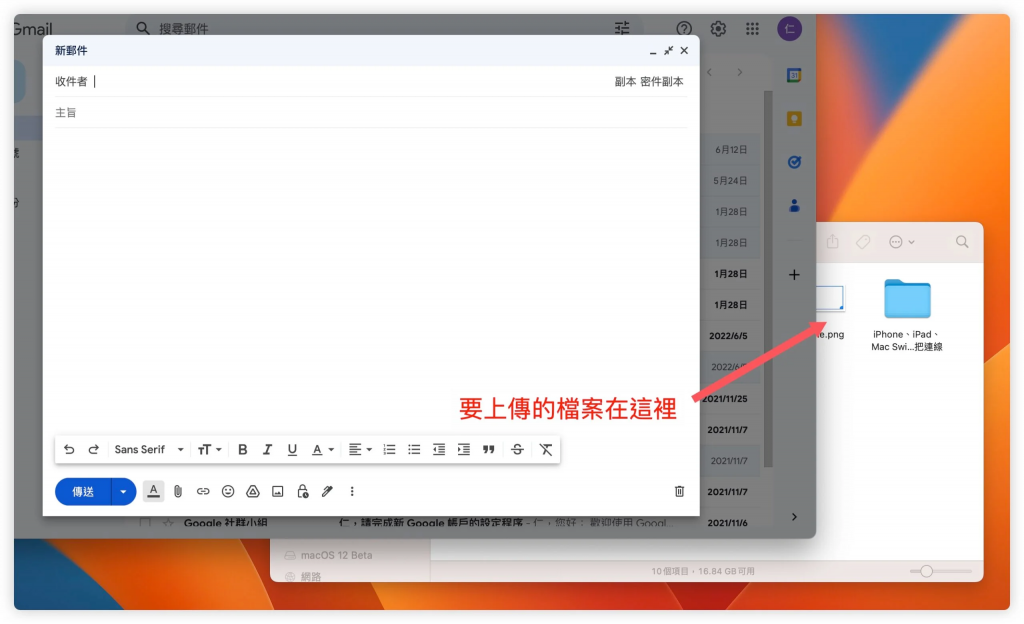Undo the last edit in compose toolbar
This screenshot has width=1024, height=624.
click(69, 449)
